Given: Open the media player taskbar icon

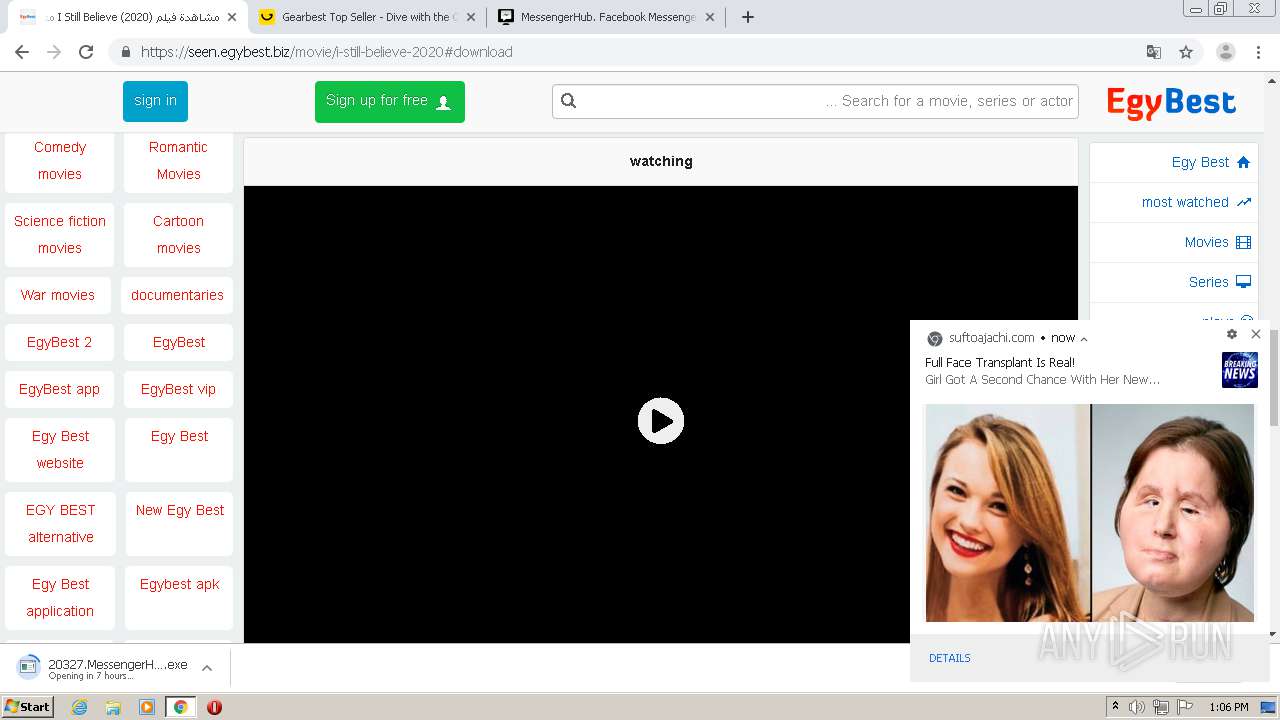Looking at the screenshot, I should 147,707.
